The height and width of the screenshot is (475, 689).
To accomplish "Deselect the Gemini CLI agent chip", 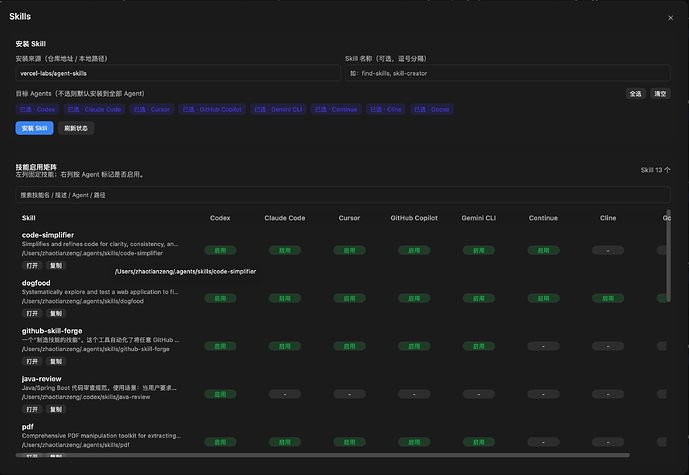I will (x=278, y=109).
